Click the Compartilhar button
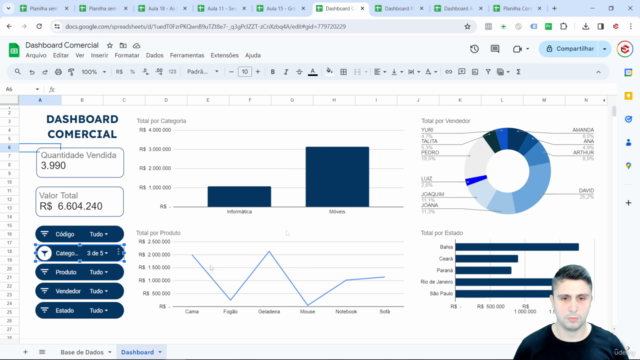640x360 pixels. click(569, 49)
